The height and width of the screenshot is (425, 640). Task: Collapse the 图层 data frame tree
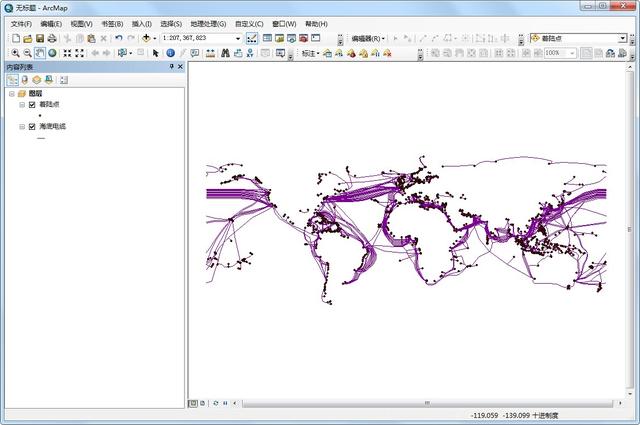tap(11, 93)
